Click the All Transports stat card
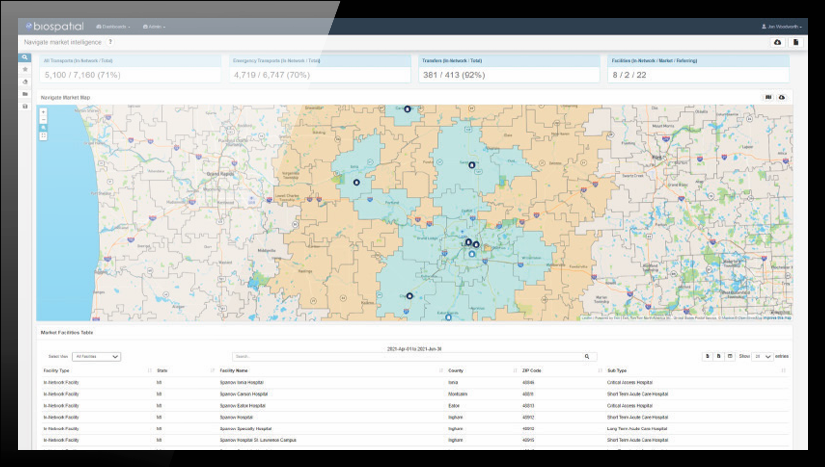Screen dimensions: 825x467 click(130, 68)
